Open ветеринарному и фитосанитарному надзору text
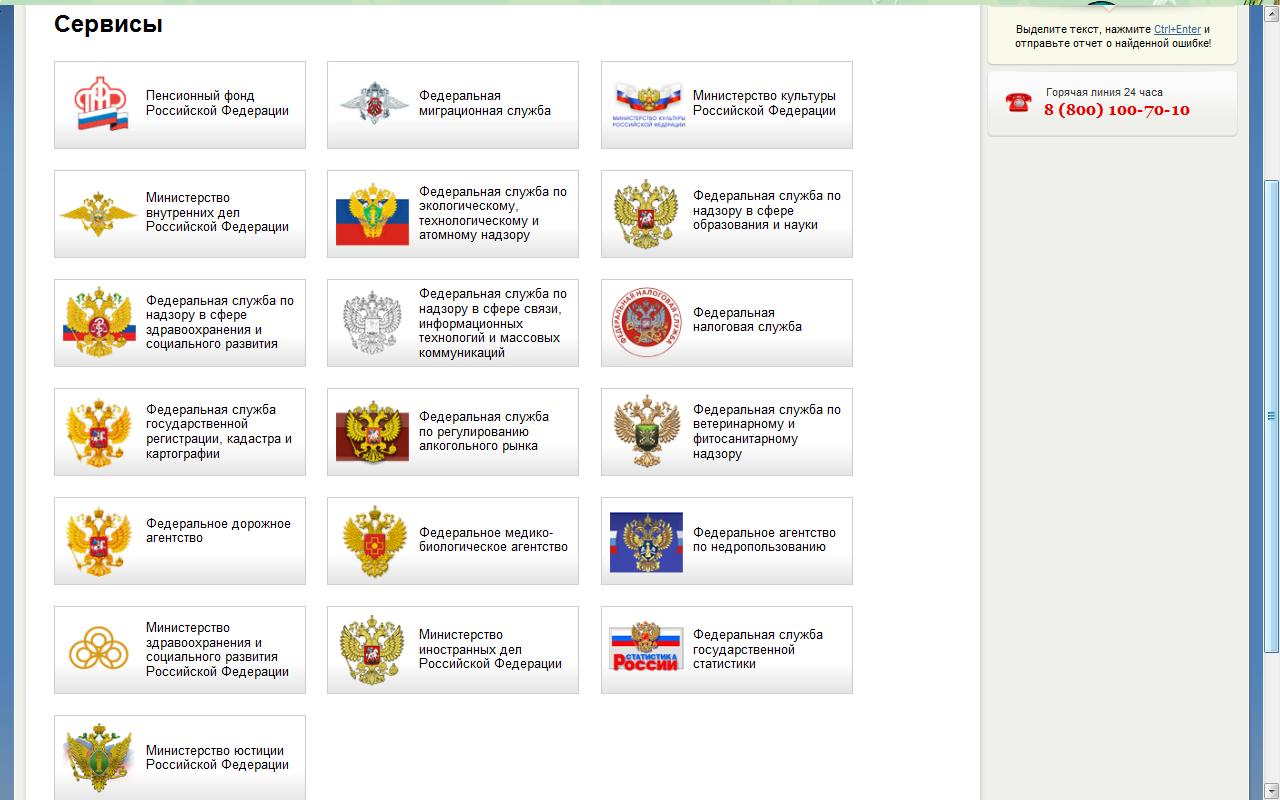 point(767,431)
